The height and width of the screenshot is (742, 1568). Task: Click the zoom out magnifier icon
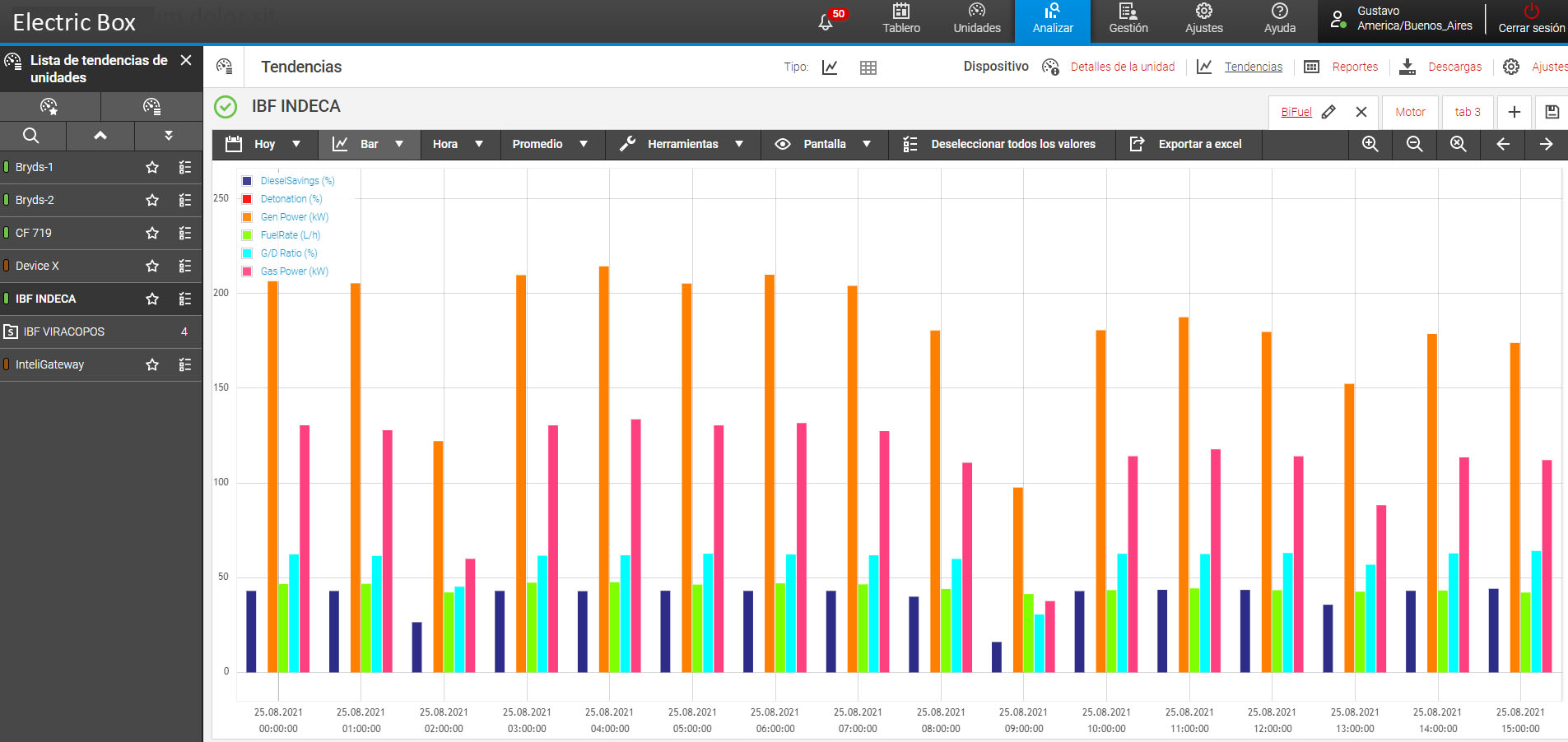[1414, 144]
